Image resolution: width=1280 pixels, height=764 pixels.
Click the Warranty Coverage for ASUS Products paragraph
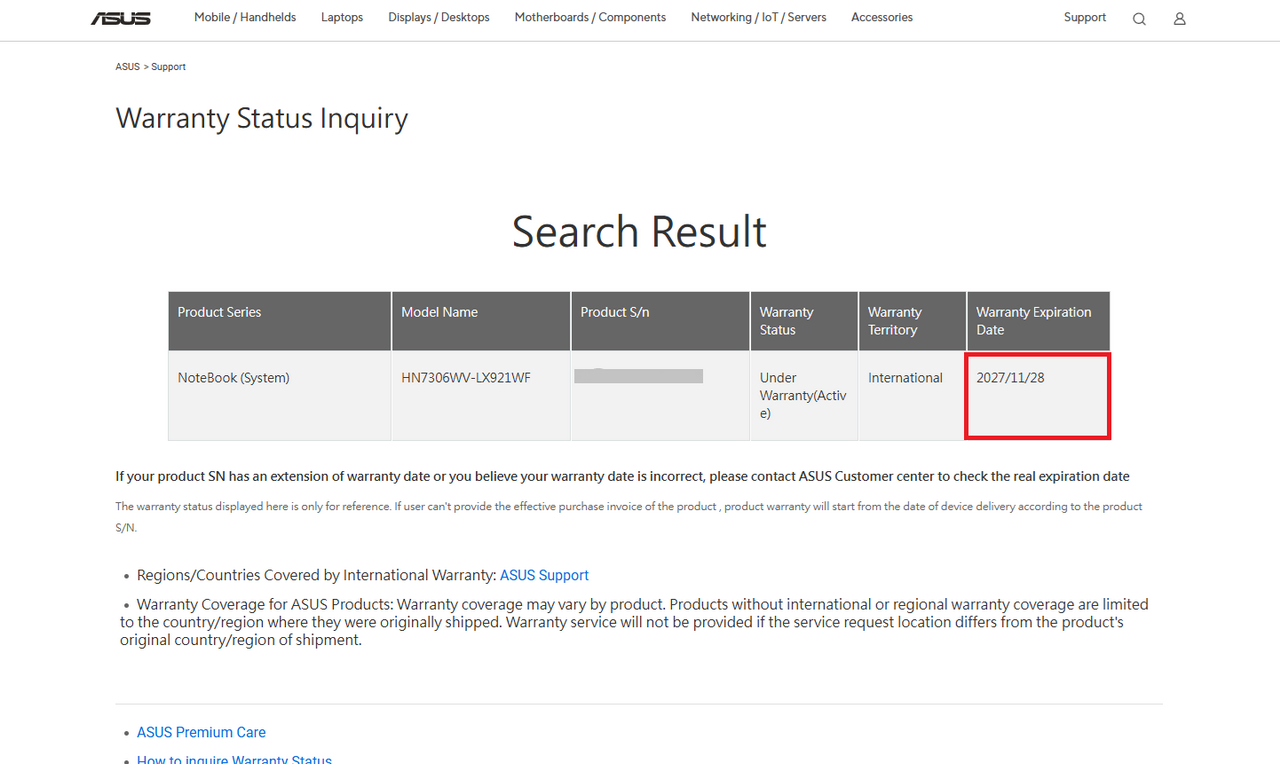pyautogui.click(x=635, y=622)
